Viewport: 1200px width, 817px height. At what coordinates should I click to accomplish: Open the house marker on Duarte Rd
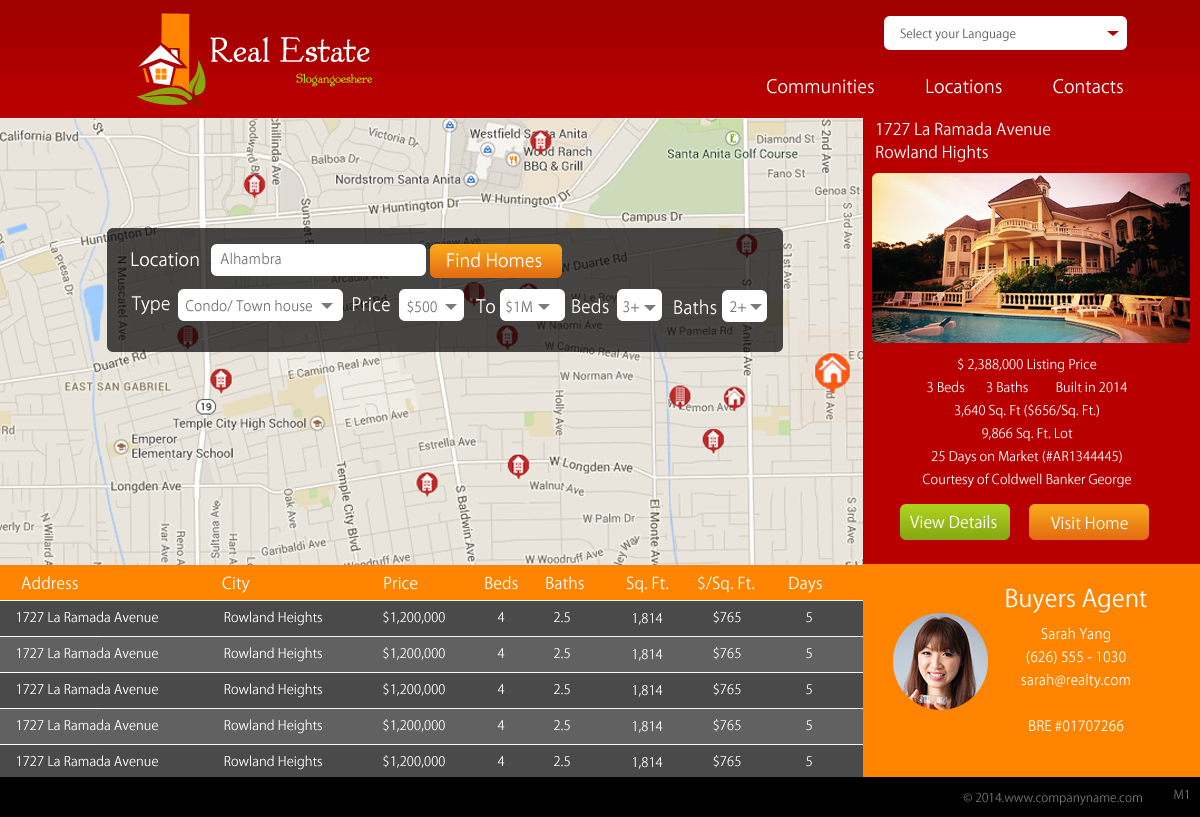[x=188, y=336]
